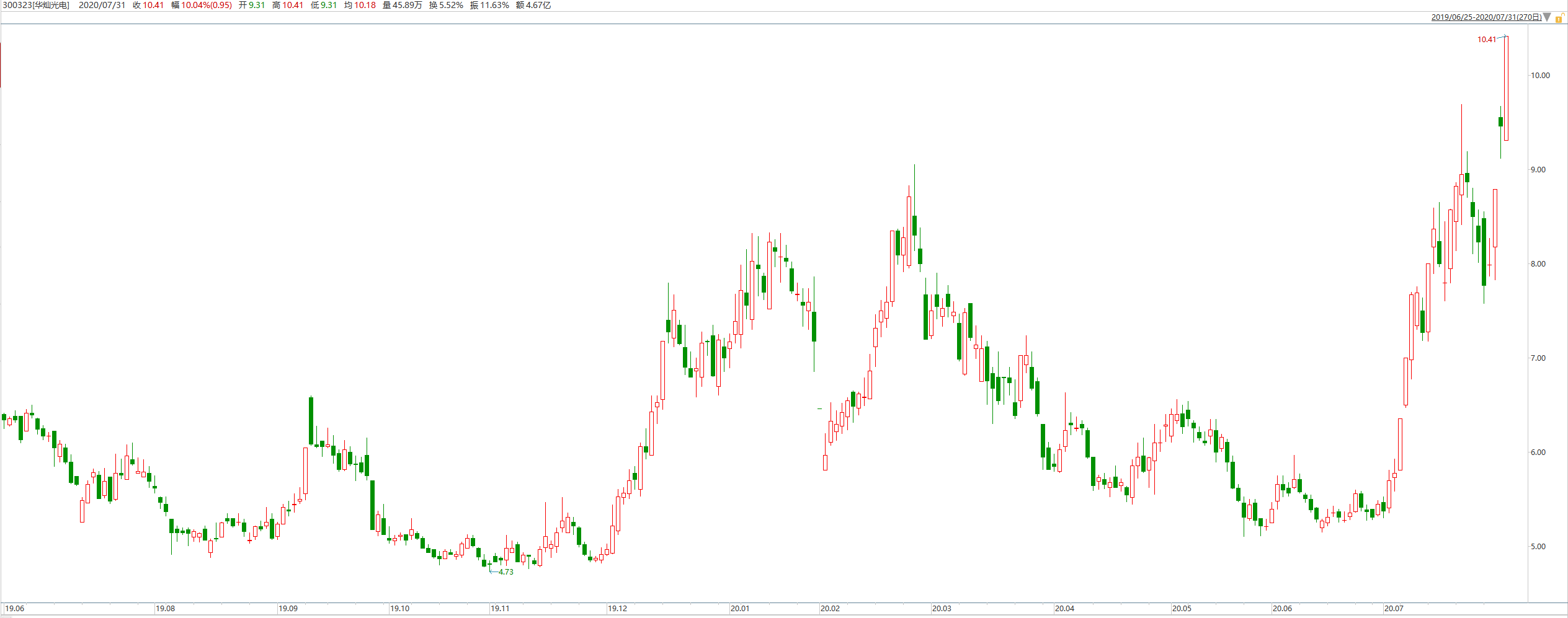The image size is (1568, 618).
Task: Click the 19.10 label on time axis
Action: (399, 609)
